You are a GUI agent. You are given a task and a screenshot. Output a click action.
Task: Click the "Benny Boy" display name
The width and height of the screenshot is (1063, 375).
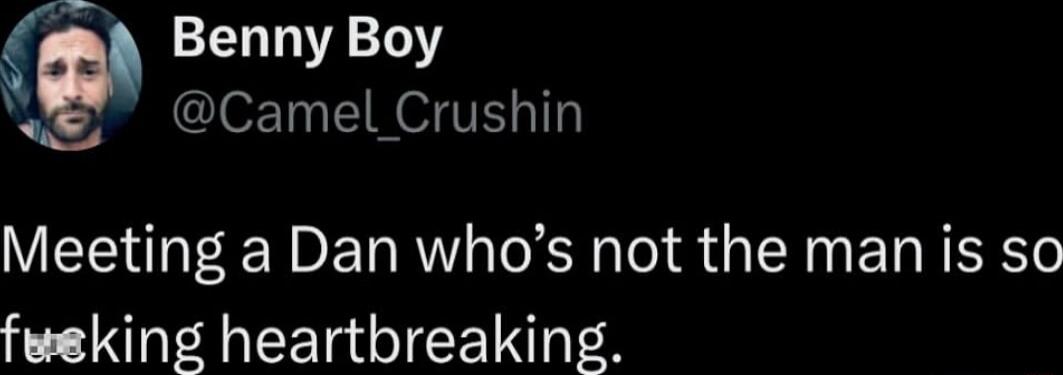coord(307,43)
